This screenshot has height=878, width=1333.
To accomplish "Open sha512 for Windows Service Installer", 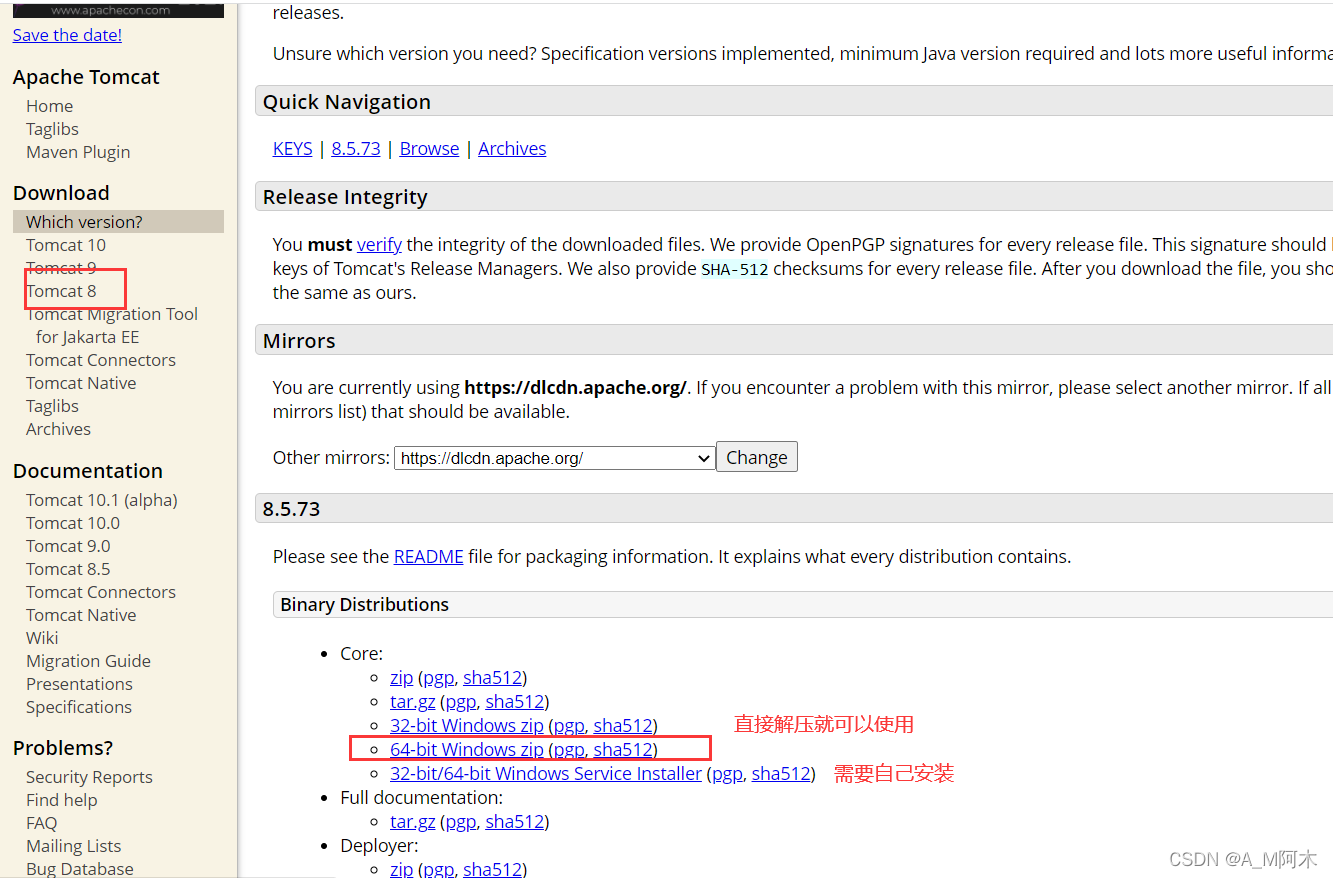I will [781, 774].
